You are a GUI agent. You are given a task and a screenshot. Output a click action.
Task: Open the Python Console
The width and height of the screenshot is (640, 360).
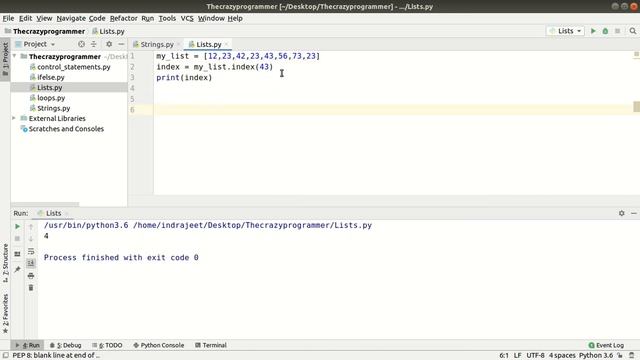click(158, 345)
